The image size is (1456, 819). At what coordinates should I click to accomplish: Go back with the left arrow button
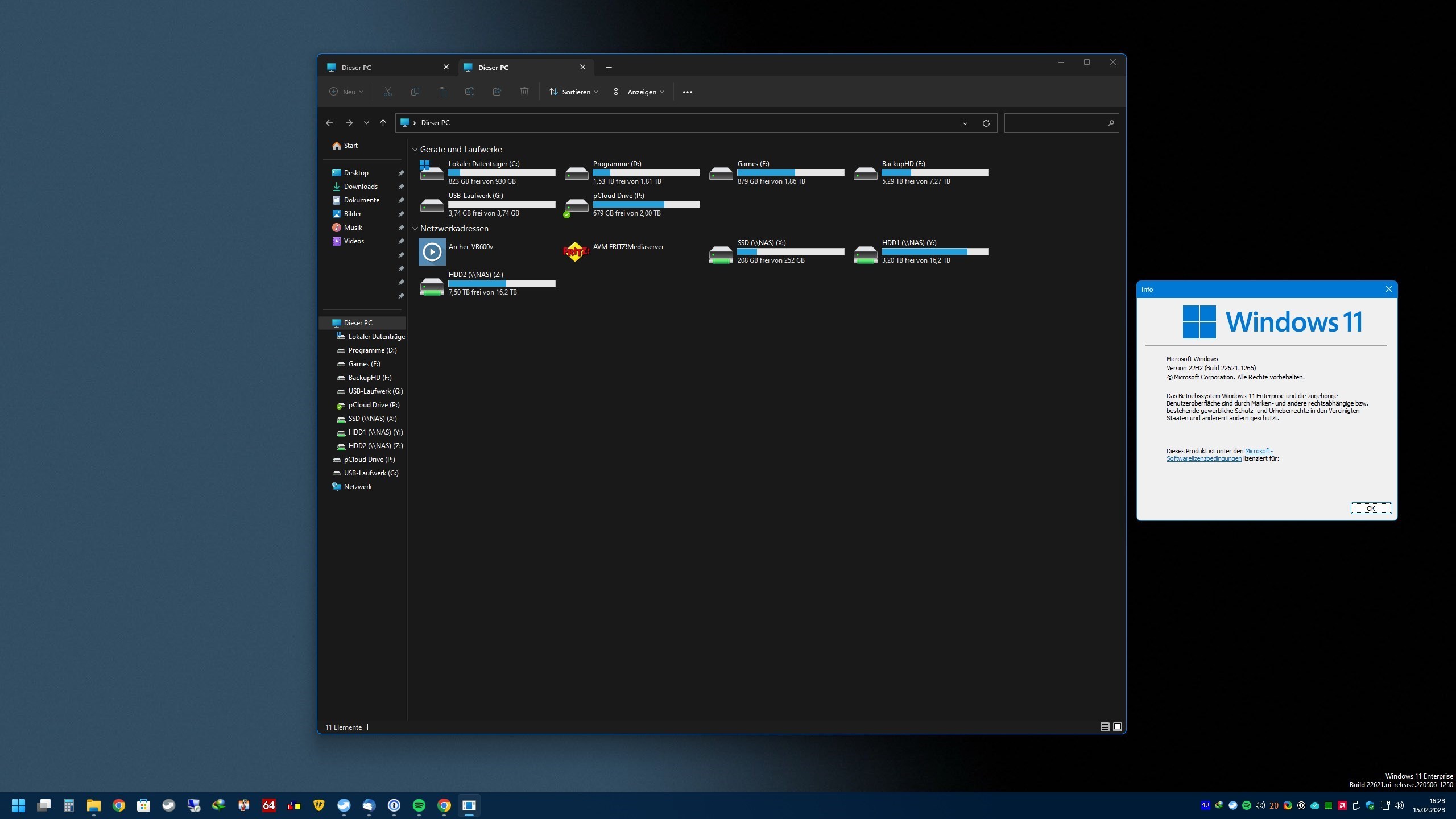tap(329, 123)
